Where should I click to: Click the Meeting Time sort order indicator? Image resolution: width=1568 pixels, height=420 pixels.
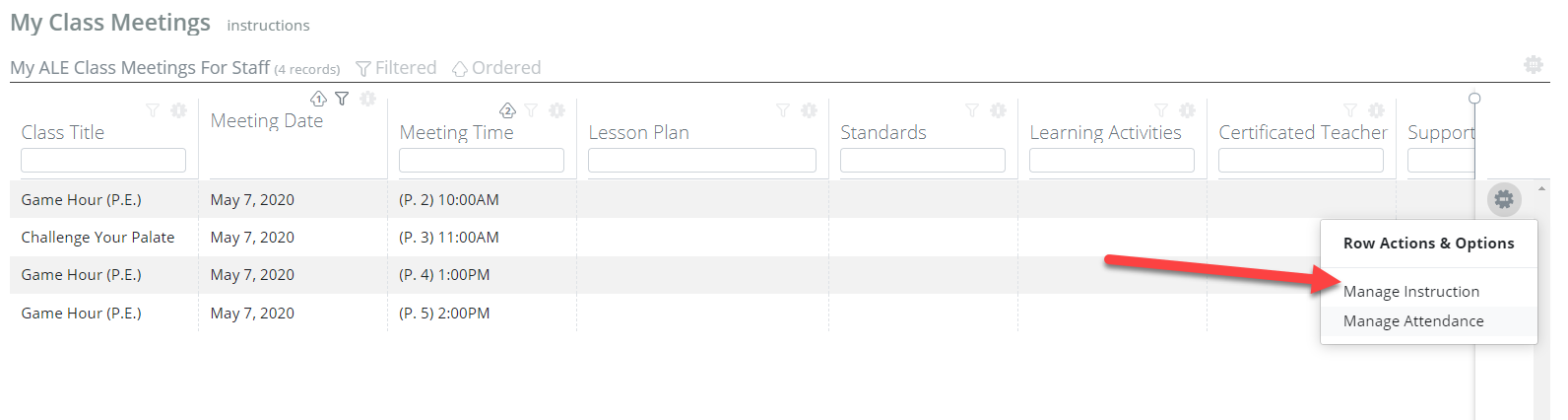(507, 110)
